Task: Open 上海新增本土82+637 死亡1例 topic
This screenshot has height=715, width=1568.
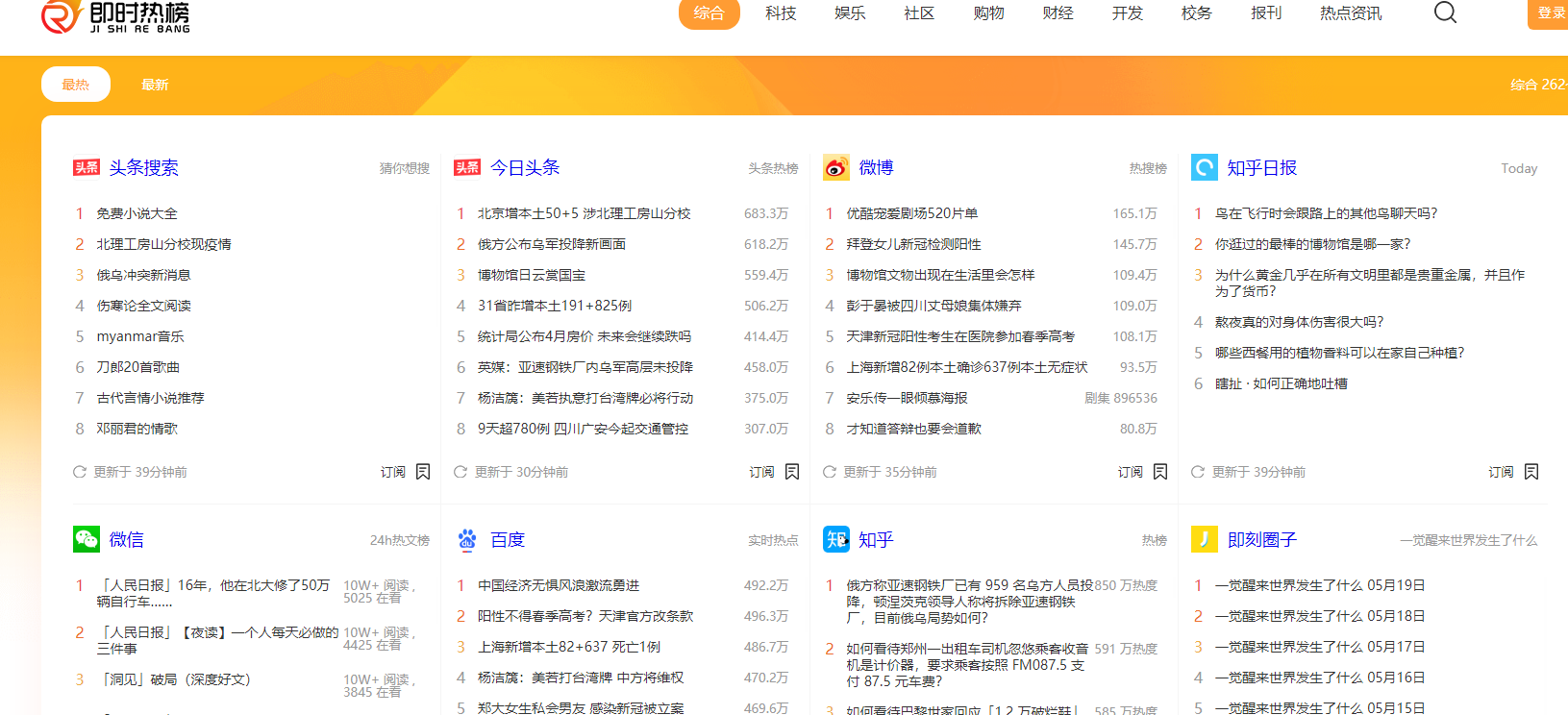Action: point(569,647)
